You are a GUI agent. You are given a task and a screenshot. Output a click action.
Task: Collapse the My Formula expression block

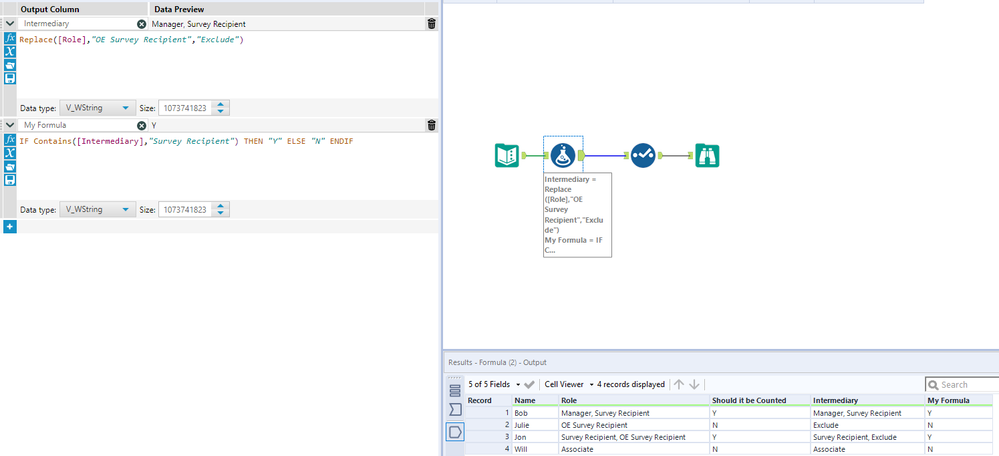pos(9,125)
